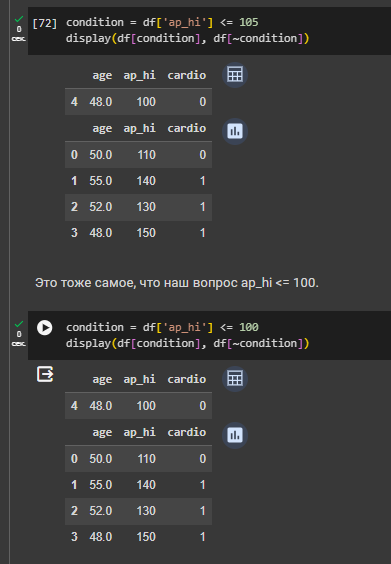
Task: Run the ap_hi <= 100 code cell
Action: click(x=45, y=328)
